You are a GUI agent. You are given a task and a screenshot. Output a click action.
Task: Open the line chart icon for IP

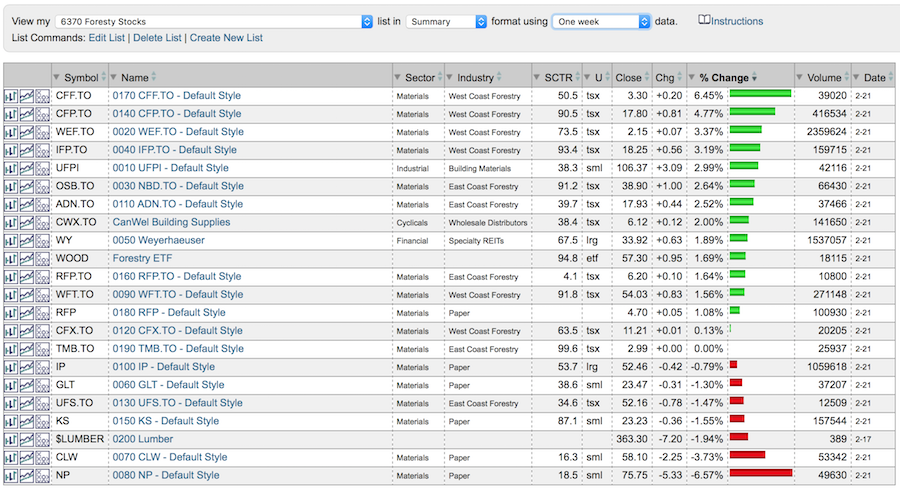coord(27,367)
